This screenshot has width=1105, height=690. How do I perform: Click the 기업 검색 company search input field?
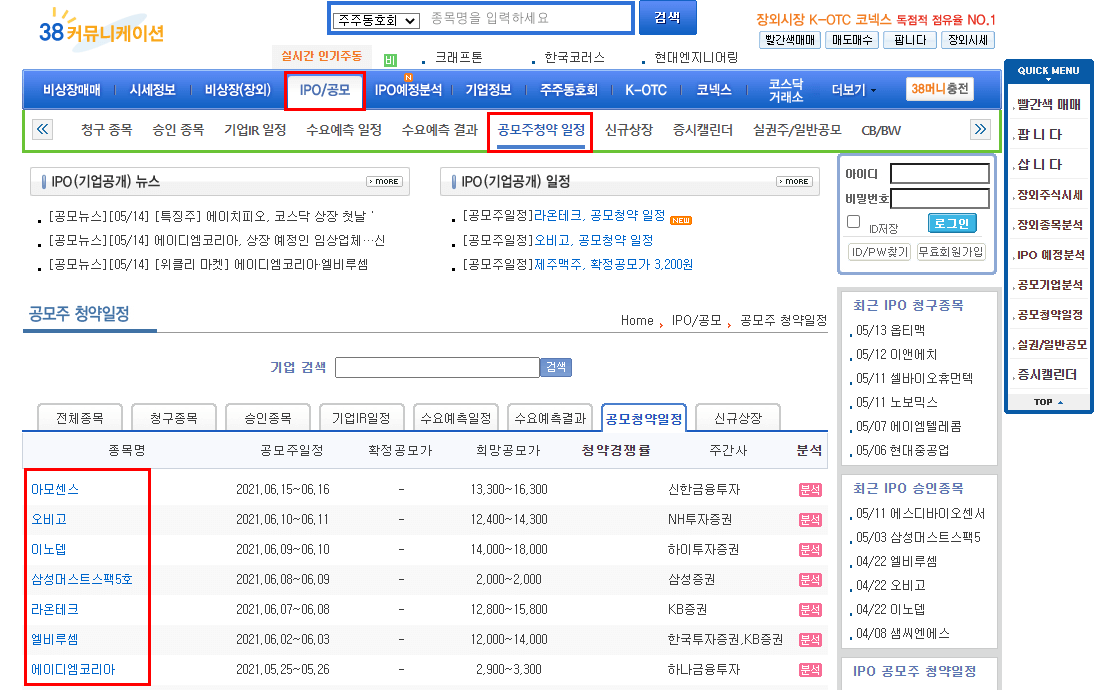437,367
